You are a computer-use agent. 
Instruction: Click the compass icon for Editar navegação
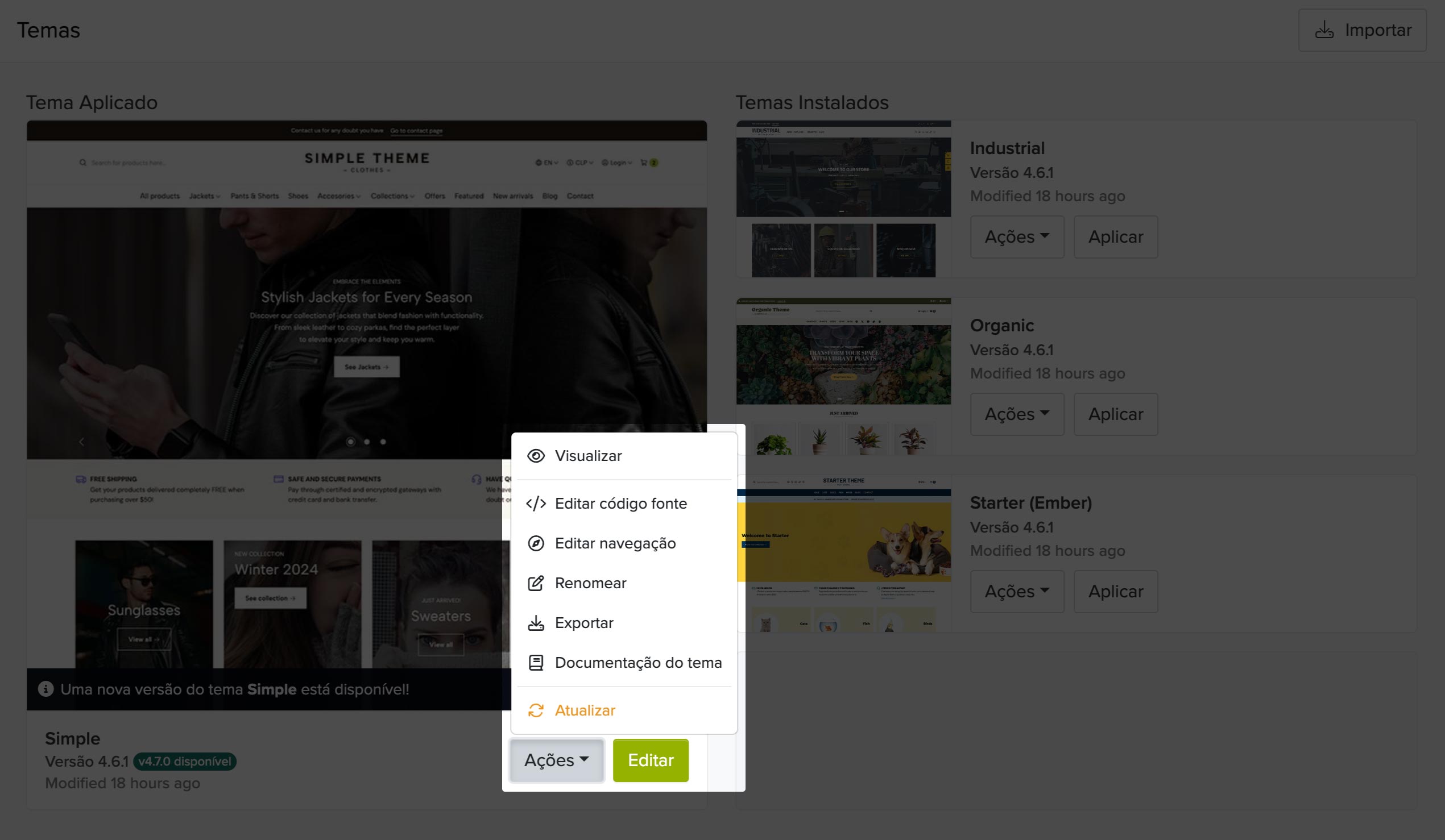click(536, 543)
